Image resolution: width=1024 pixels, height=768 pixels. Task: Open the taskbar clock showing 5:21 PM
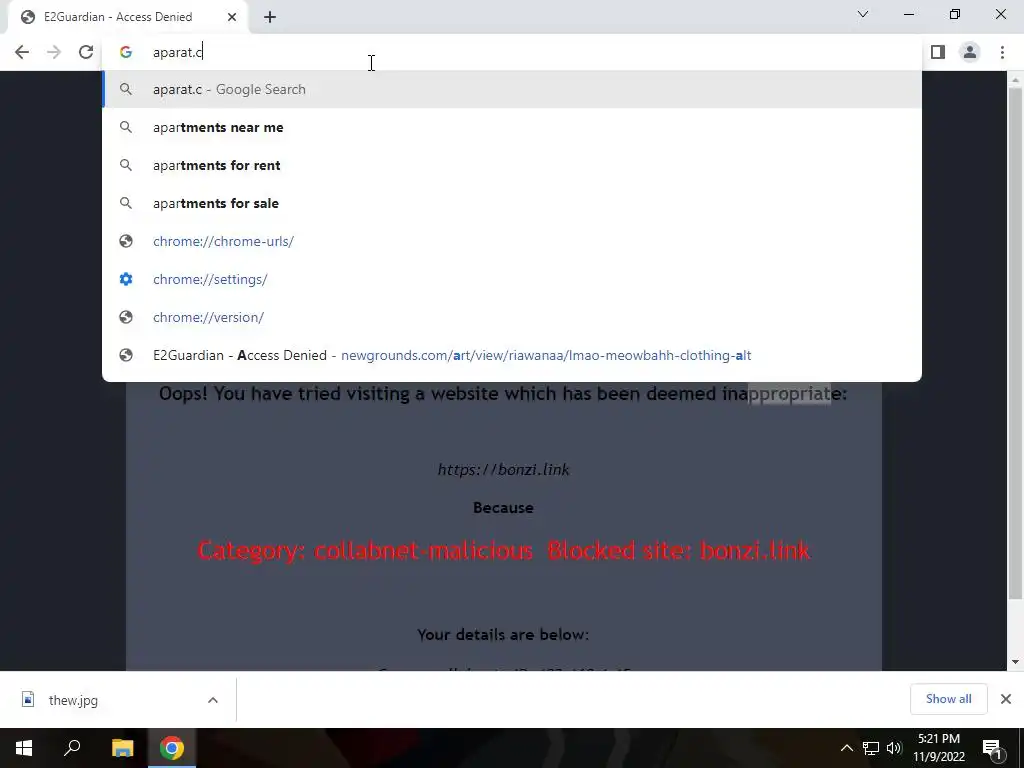coord(939,748)
